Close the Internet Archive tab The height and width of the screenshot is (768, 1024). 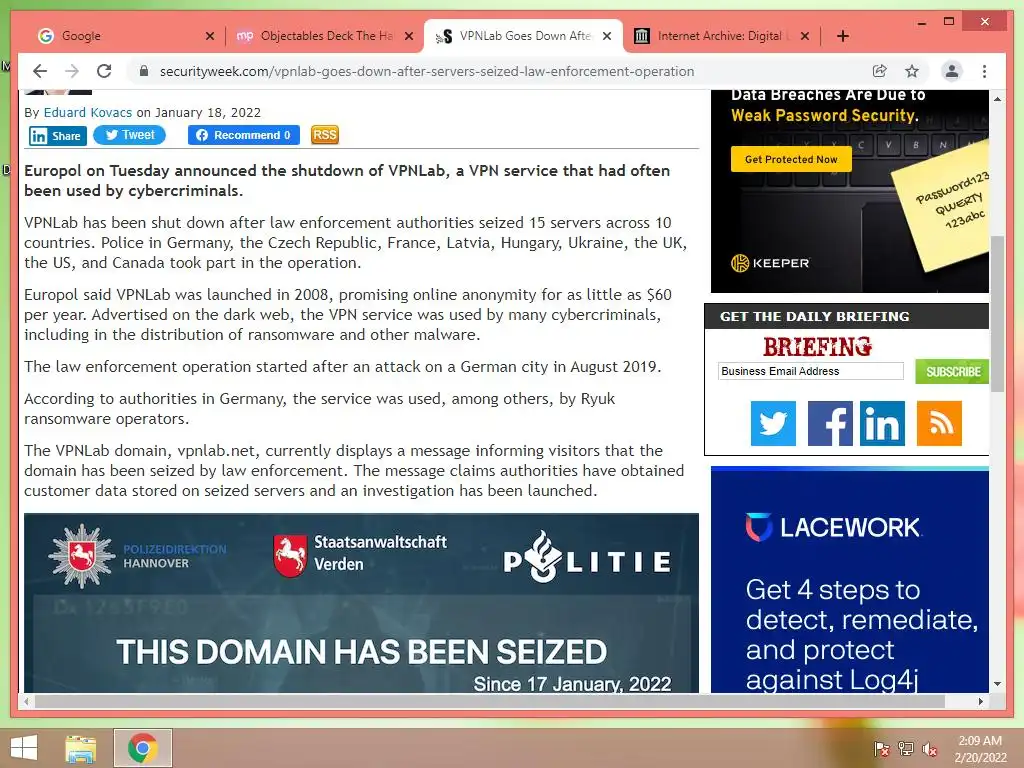pos(805,36)
